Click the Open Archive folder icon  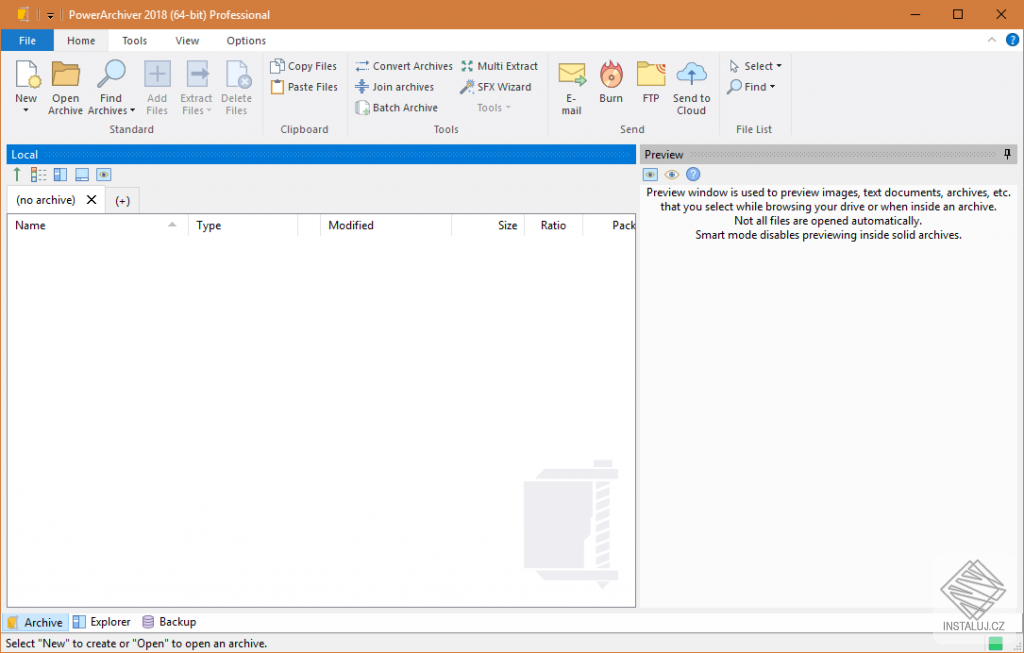65,74
